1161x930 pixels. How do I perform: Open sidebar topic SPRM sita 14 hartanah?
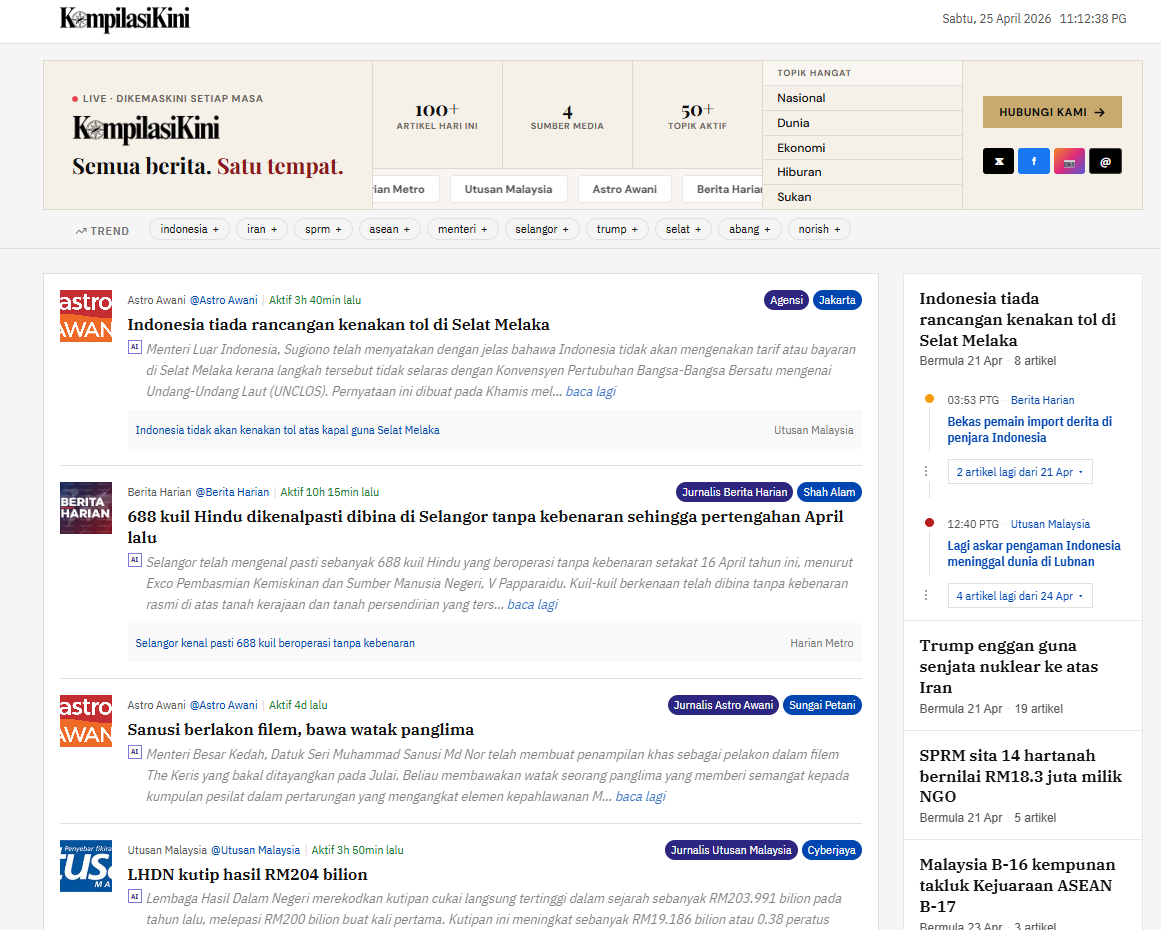[1020, 775]
